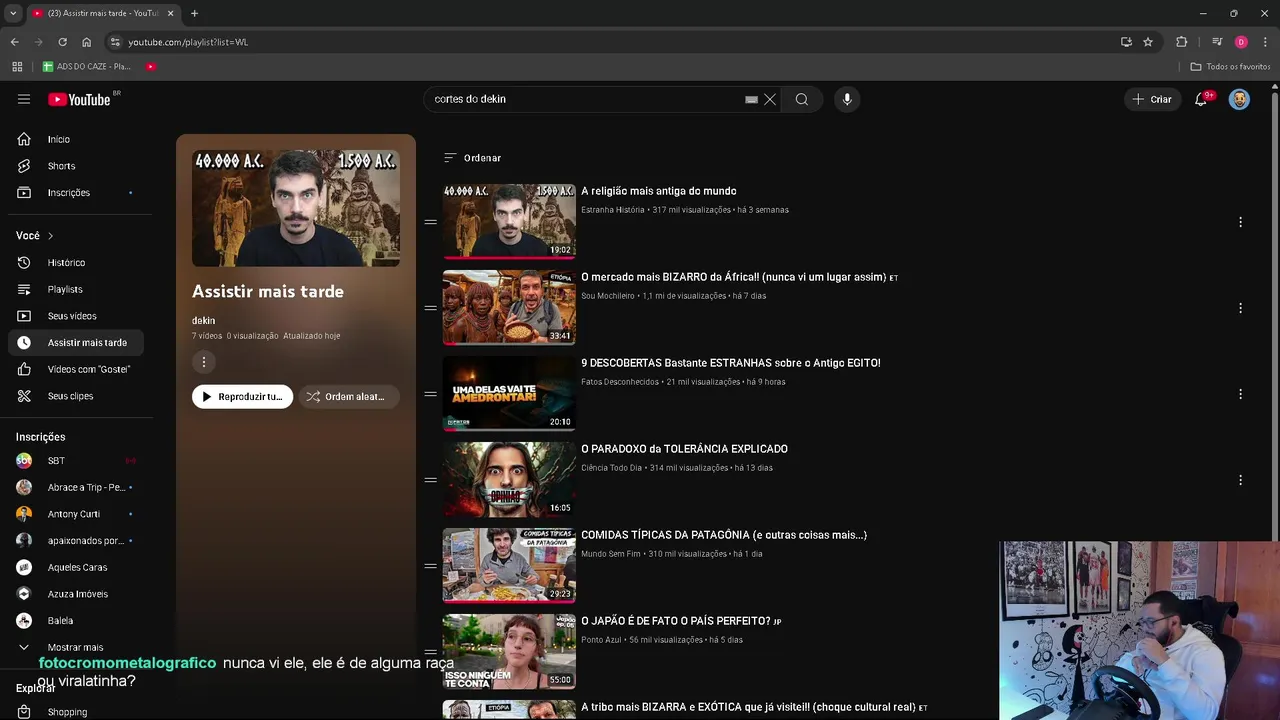Open the notifications bell
The image size is (1280, 720).
click(x=1201, y=99)
